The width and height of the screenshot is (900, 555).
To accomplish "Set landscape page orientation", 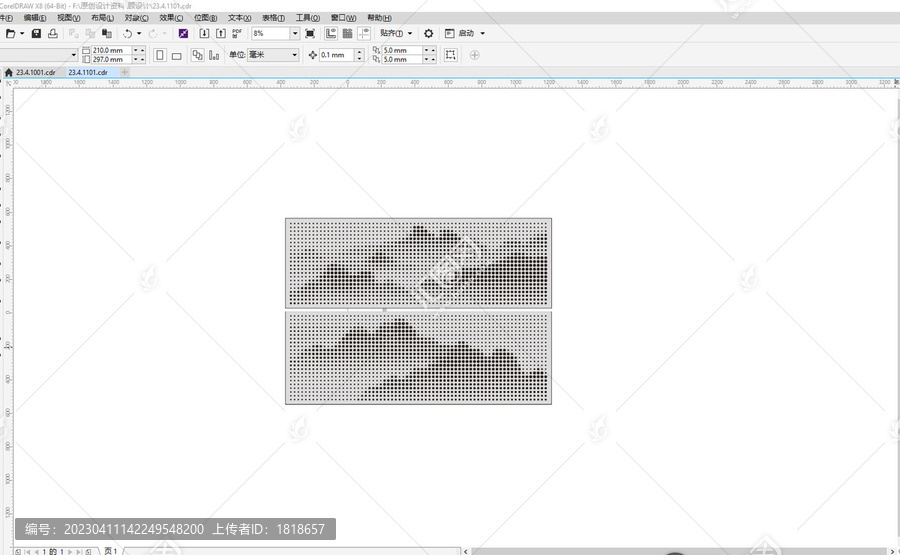I will point(177,56).
